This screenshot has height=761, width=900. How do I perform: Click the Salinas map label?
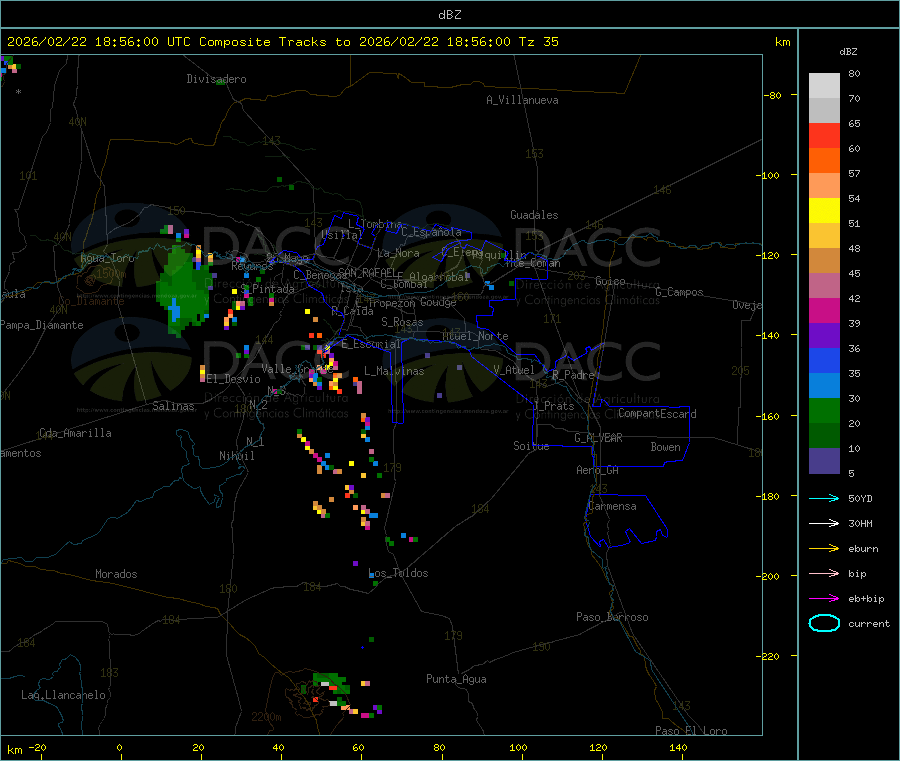click(x=173, y=406)
